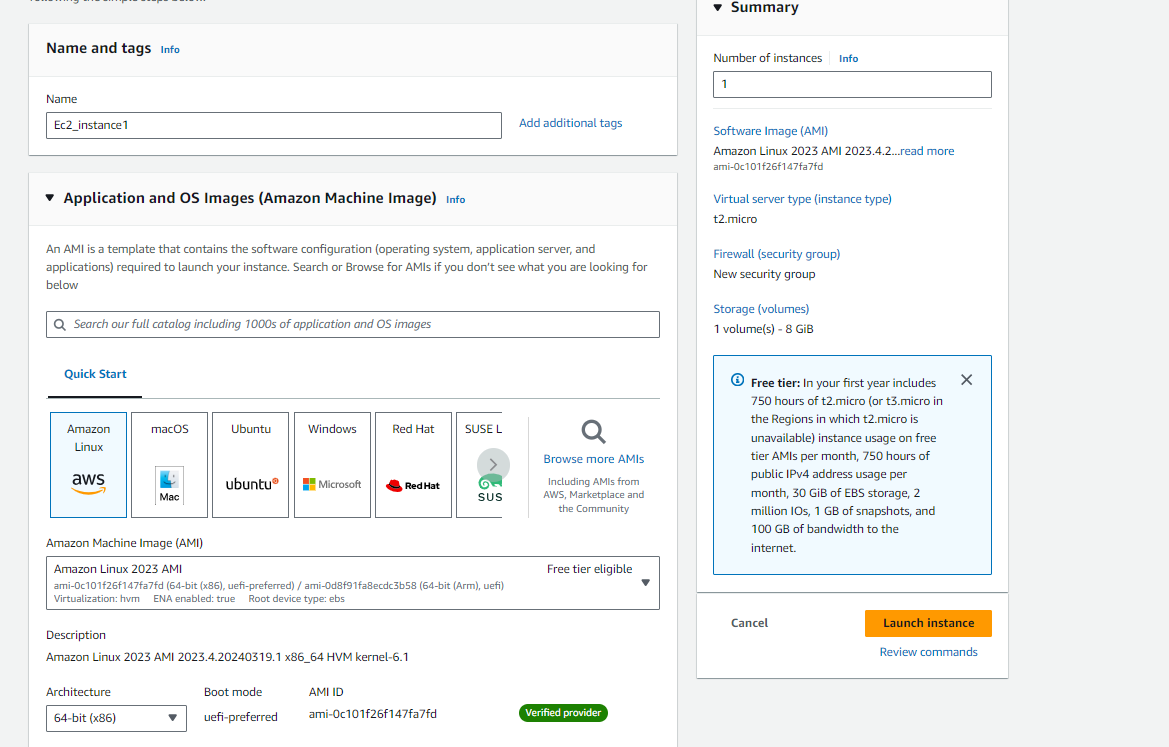The width and height of the screenshot is (1169, 747).
Task: Click the Verified provider badge
Action: [x=563, y=713]
